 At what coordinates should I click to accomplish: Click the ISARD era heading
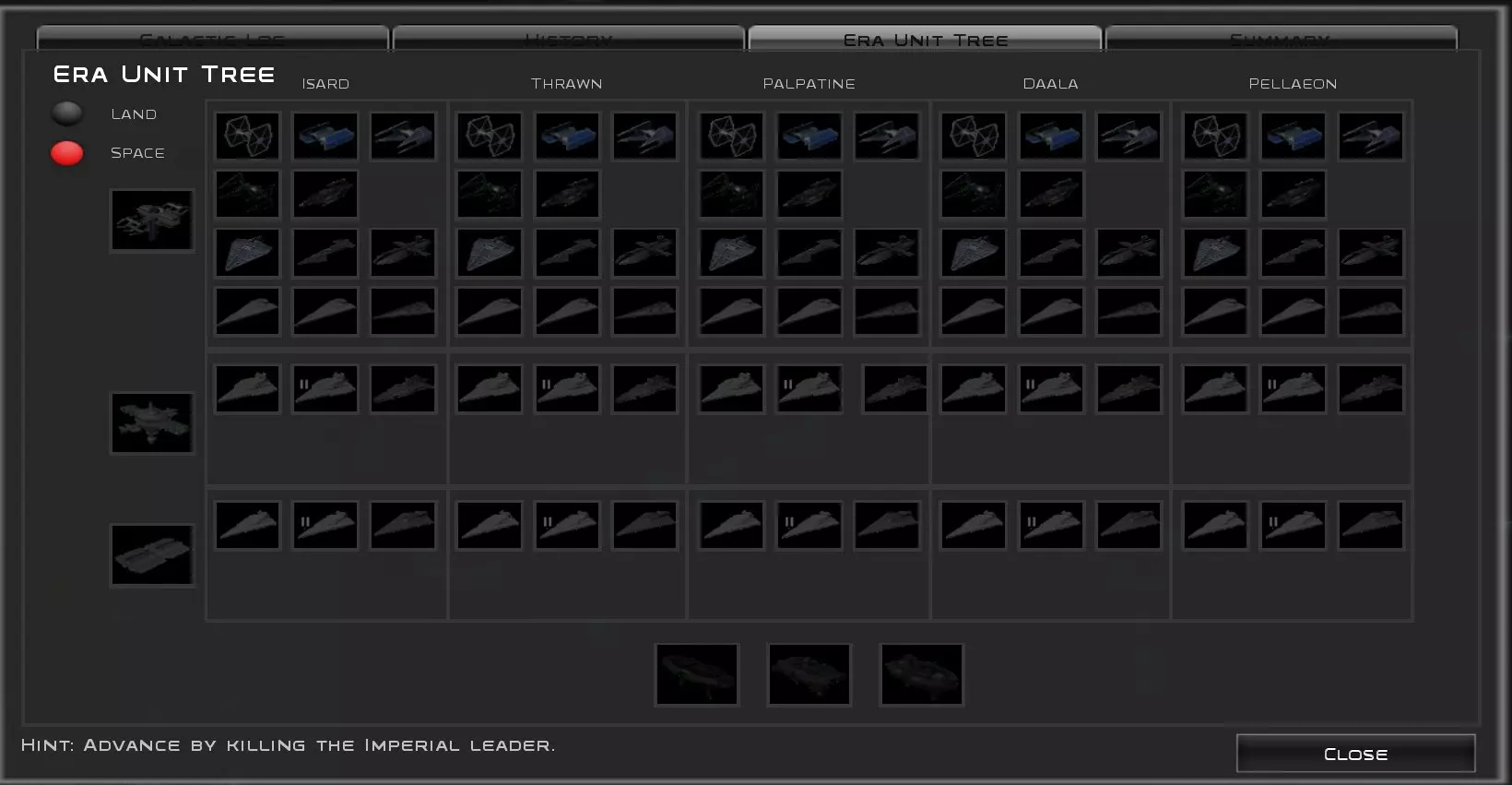click(325, 84)
